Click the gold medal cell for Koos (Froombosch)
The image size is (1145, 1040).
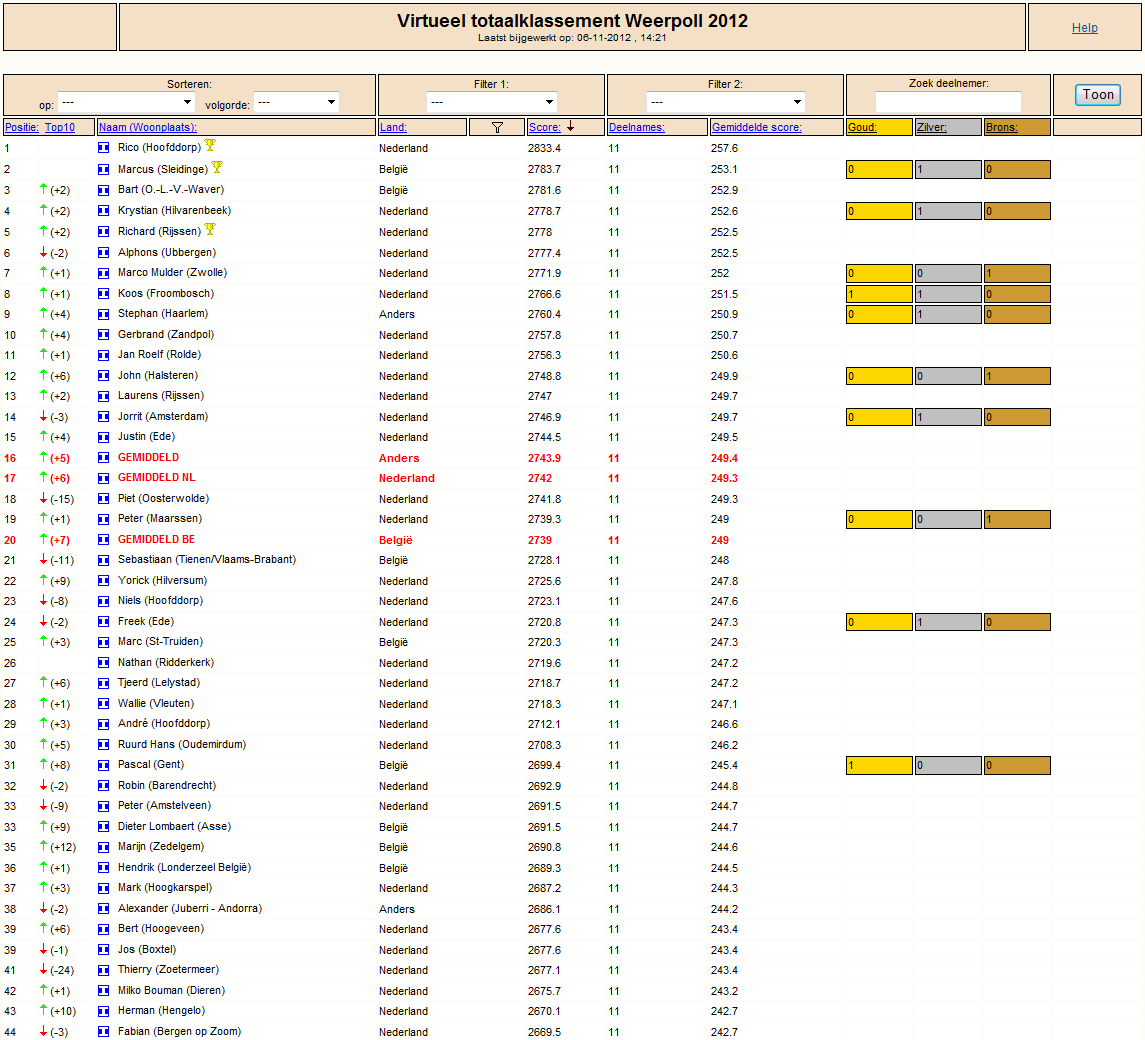pos(879,294)
